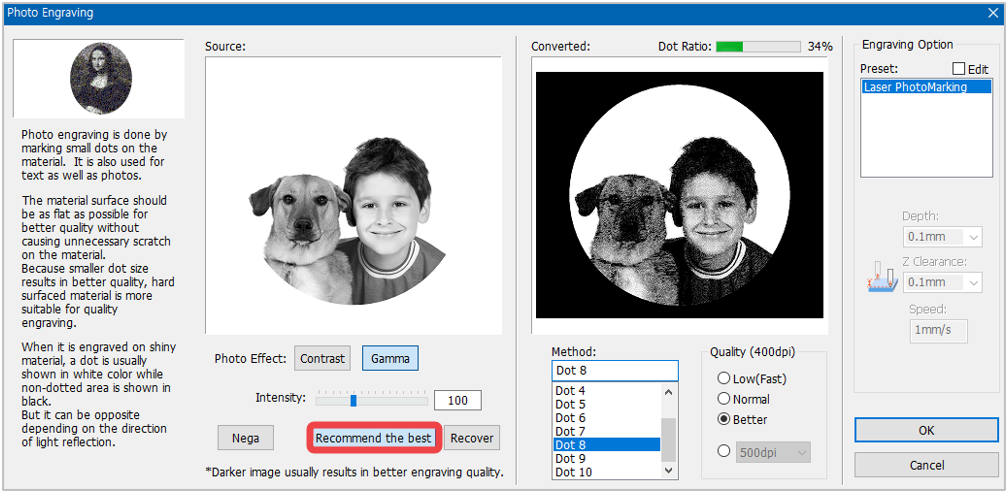
Task: Click the Method list scroll down arrow
Action: 669,471
